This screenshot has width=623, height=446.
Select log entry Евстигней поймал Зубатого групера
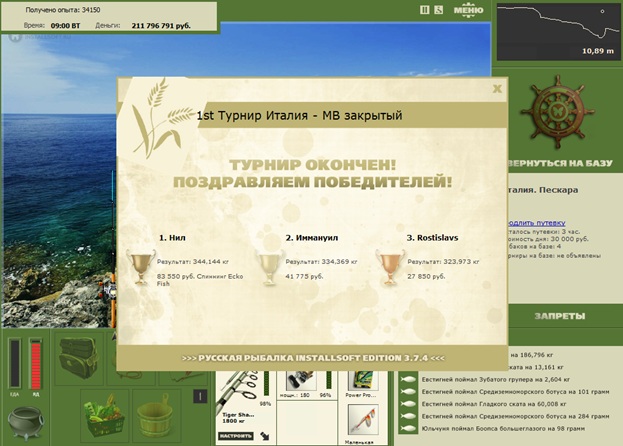[x=496, y=380]
